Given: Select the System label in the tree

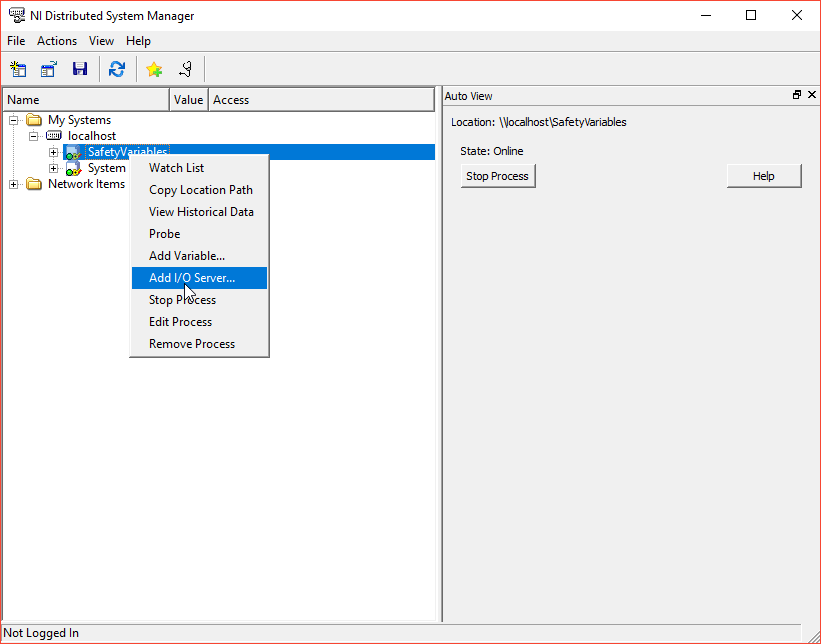Looking at the screenshot, I should (x=107, y=168).
